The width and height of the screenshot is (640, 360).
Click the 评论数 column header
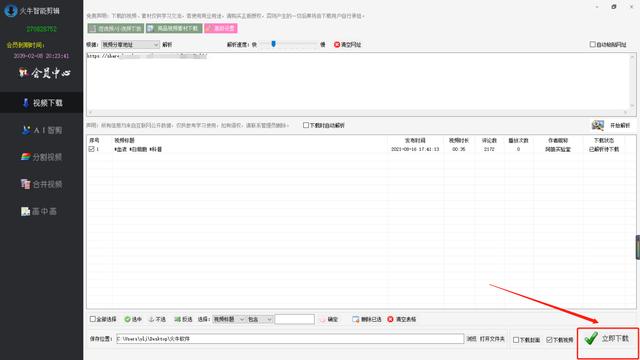tap(489, 140)
